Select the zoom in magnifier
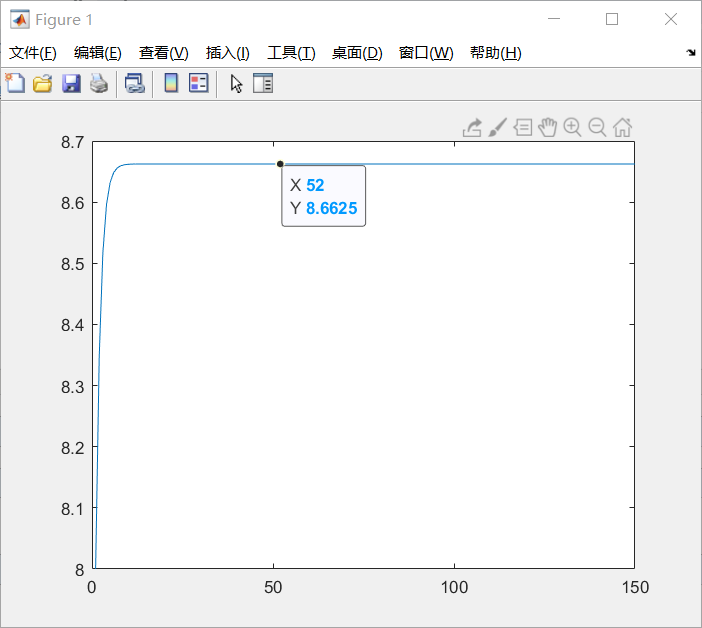 pyautogui.click(x=573, y=128)
